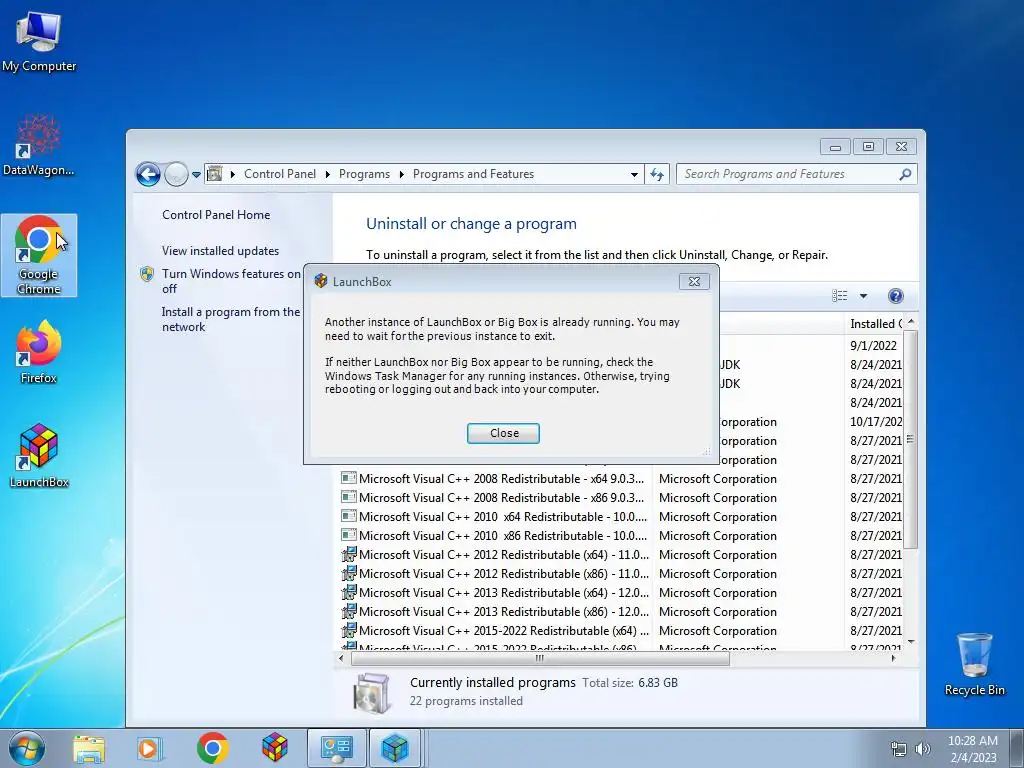Click the Programs breadcrumb
Screen dimensions: 1024x768
pos(364,174)
